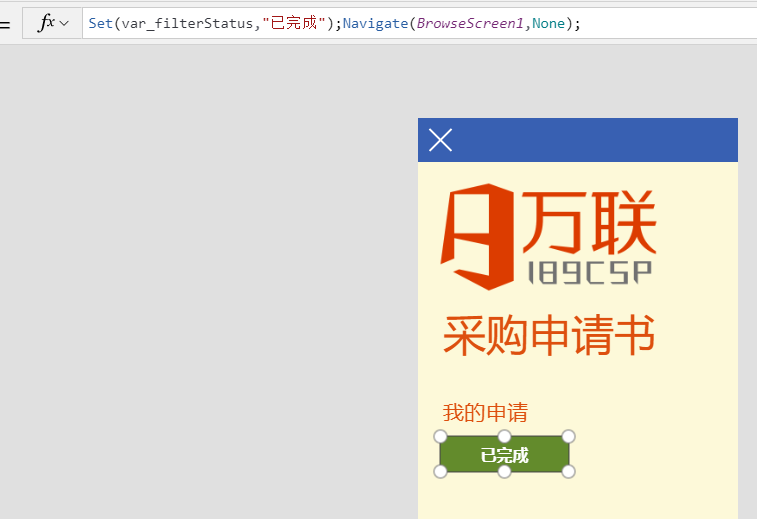Select the 我的申请 label
Viewport: 757px width, 519px height.
tap(485, 413)
